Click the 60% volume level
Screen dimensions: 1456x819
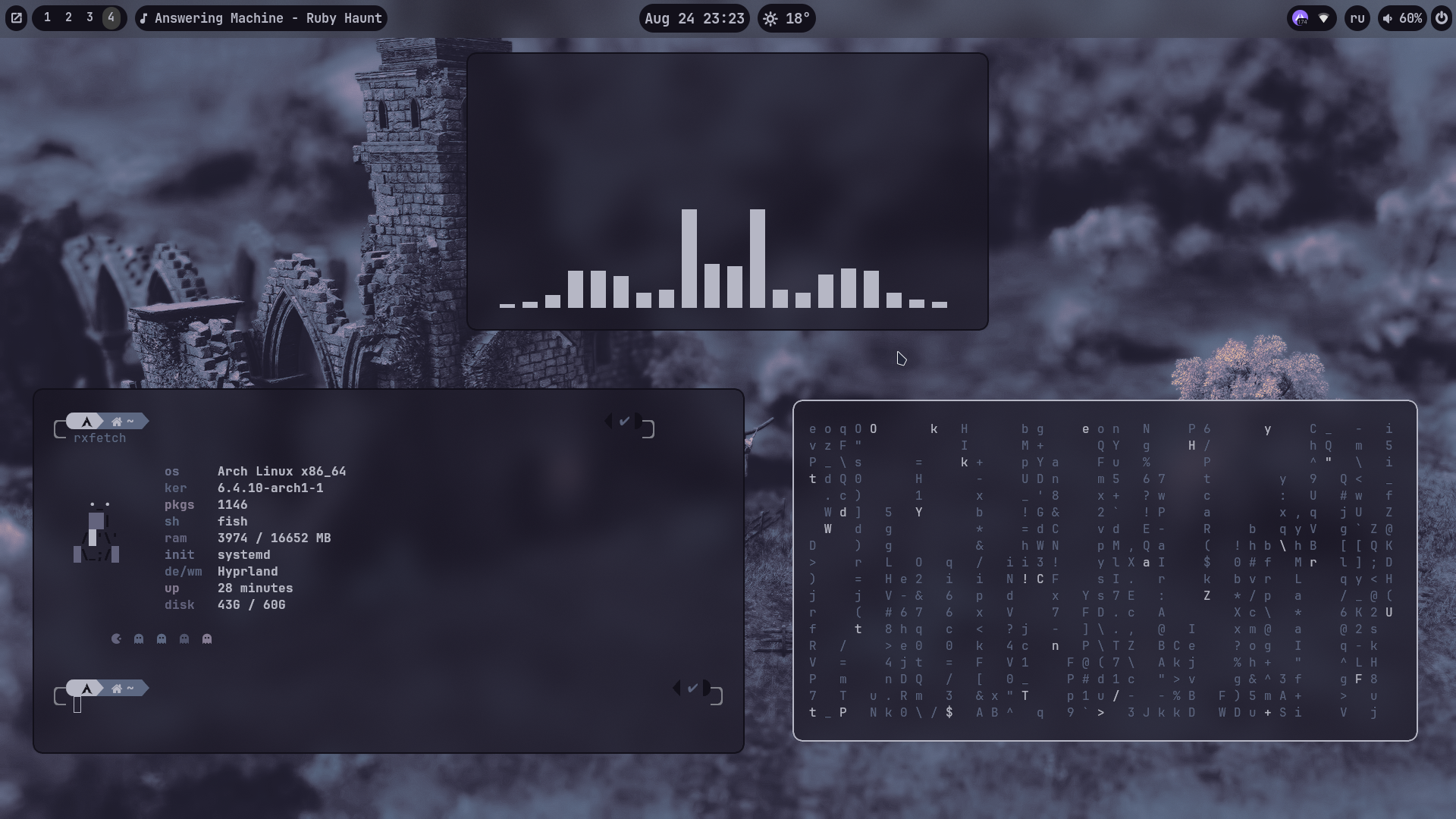point(1410,18)
